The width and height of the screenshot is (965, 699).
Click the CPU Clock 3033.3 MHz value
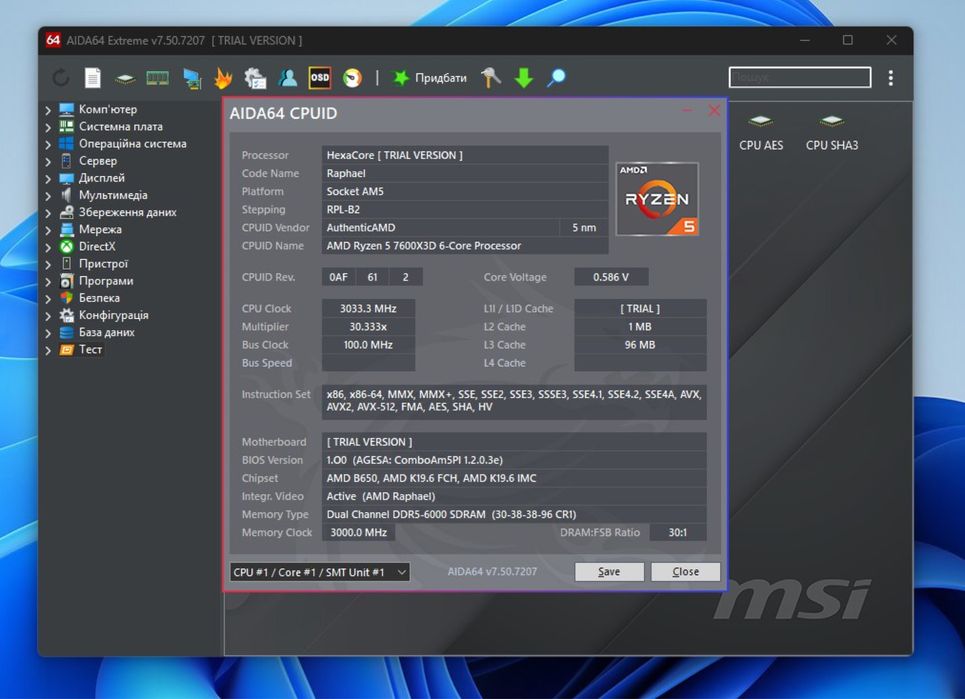click(368, 308)
